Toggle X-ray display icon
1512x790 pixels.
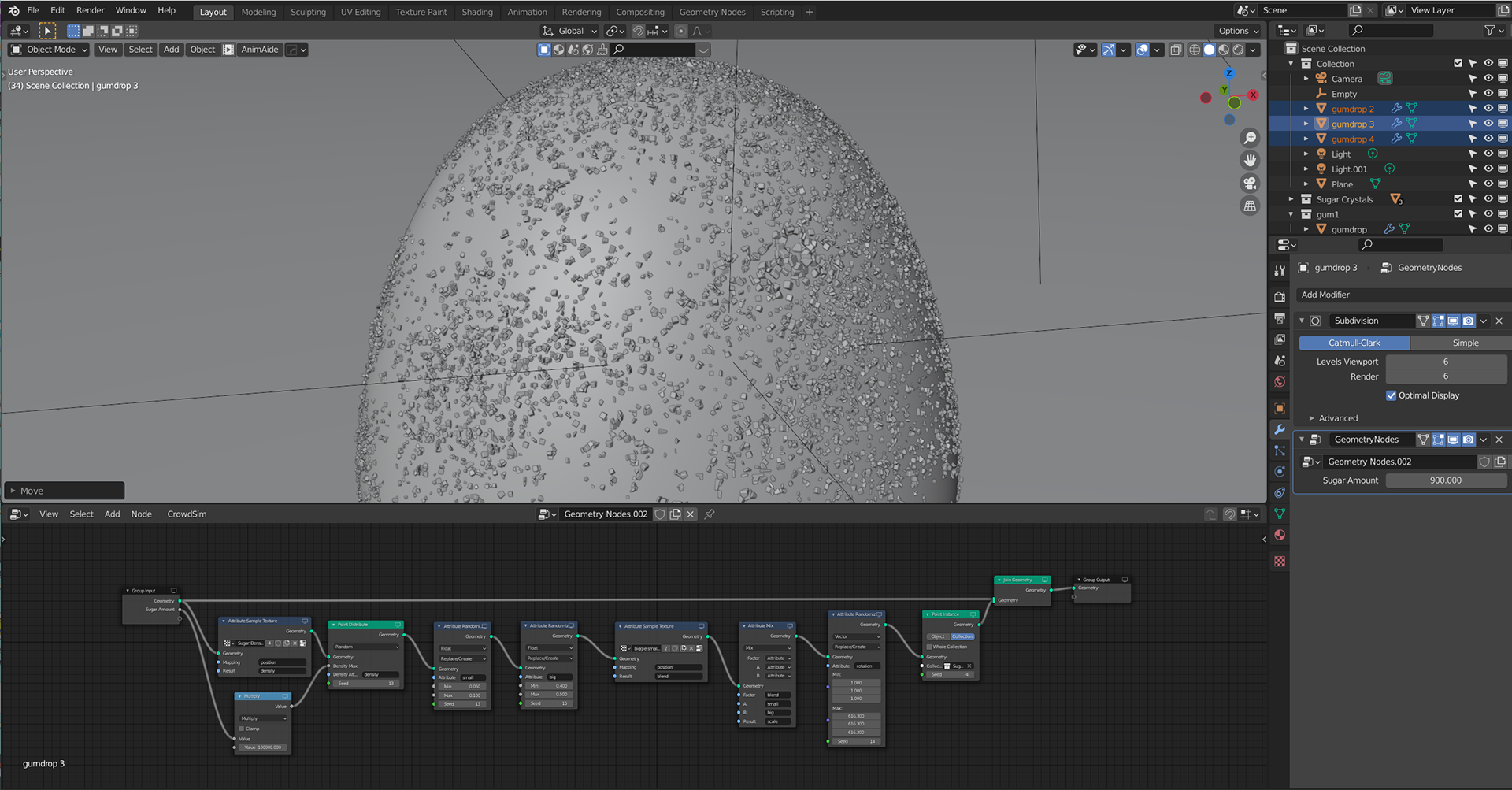1176,50
